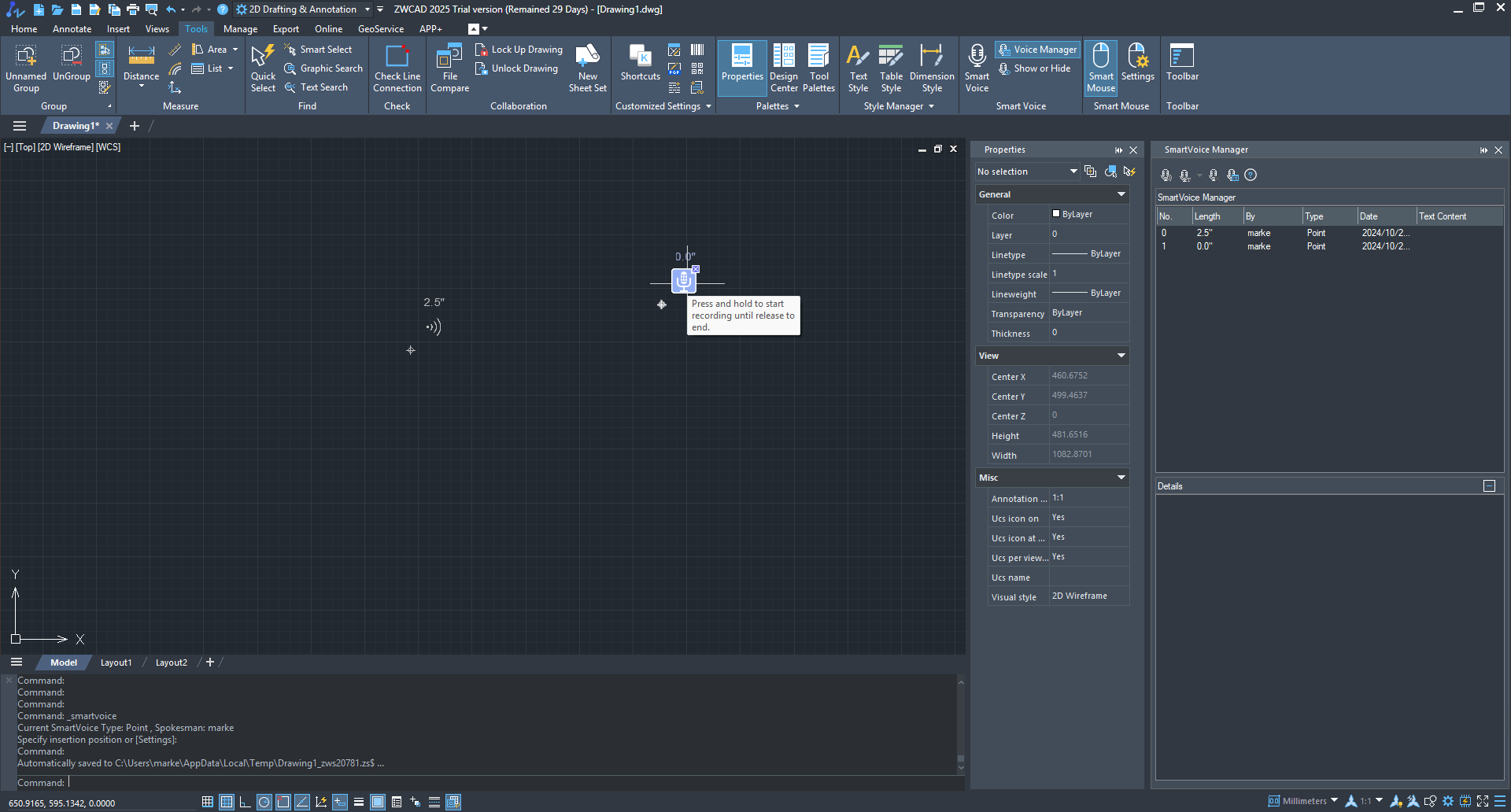This screenshot has height=812, width=1511.
Task: Collapse the Details section minus button
Action: (1489, 486)
